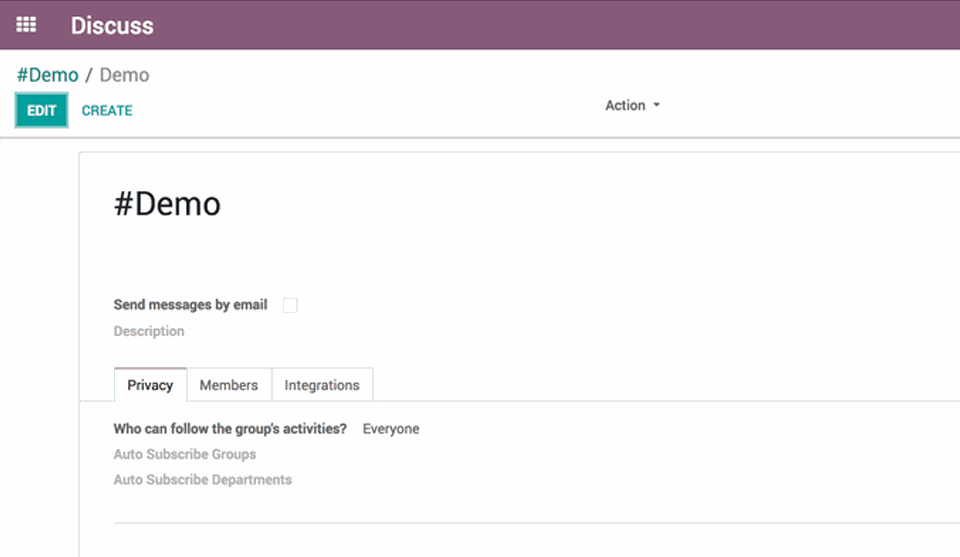Switch to the Members tab
Image resolution: width=960 pixels, height=557 pixels.
click(x=228, y=385)
